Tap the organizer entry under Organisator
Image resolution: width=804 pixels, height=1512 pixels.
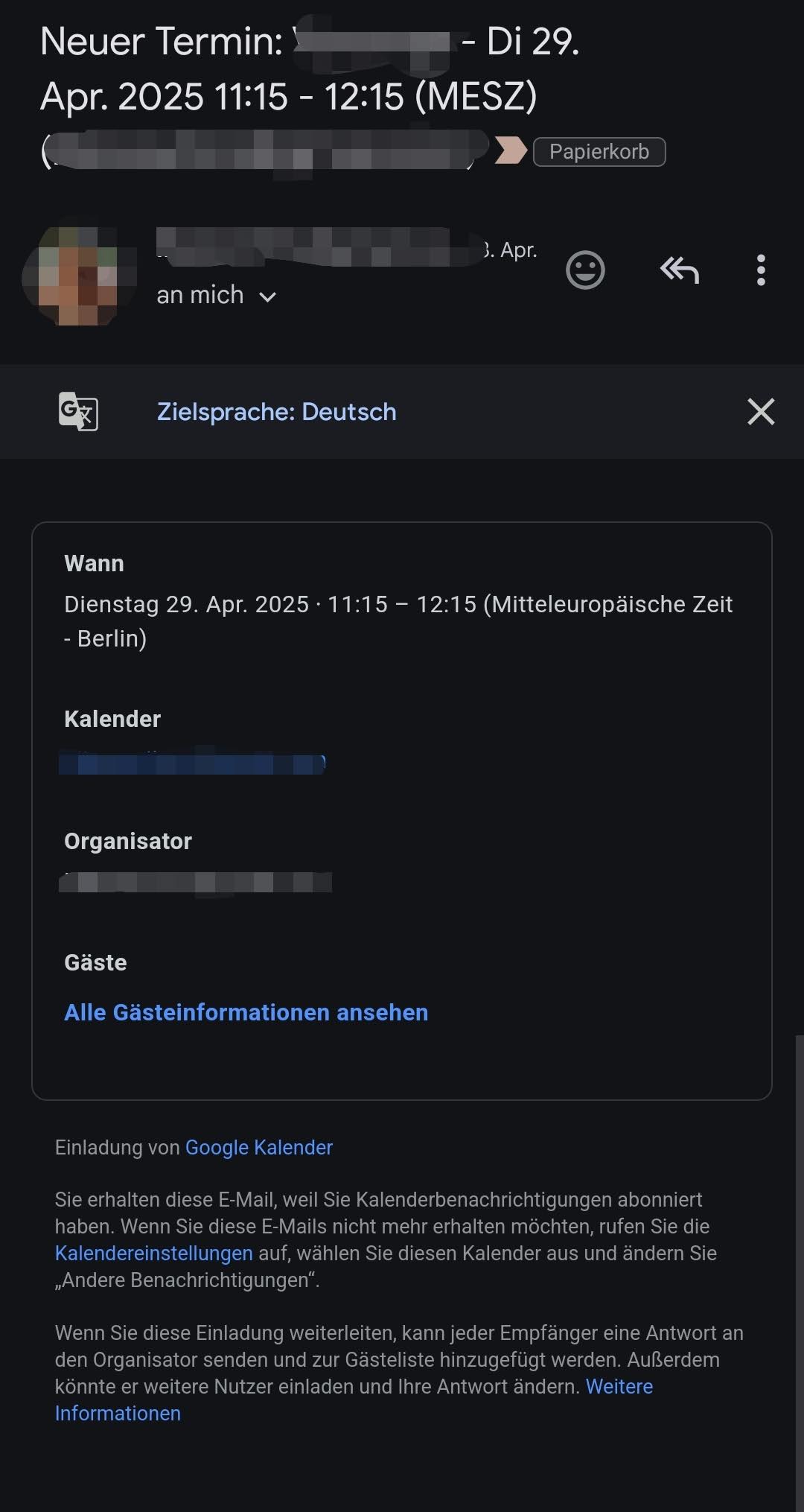195,883
